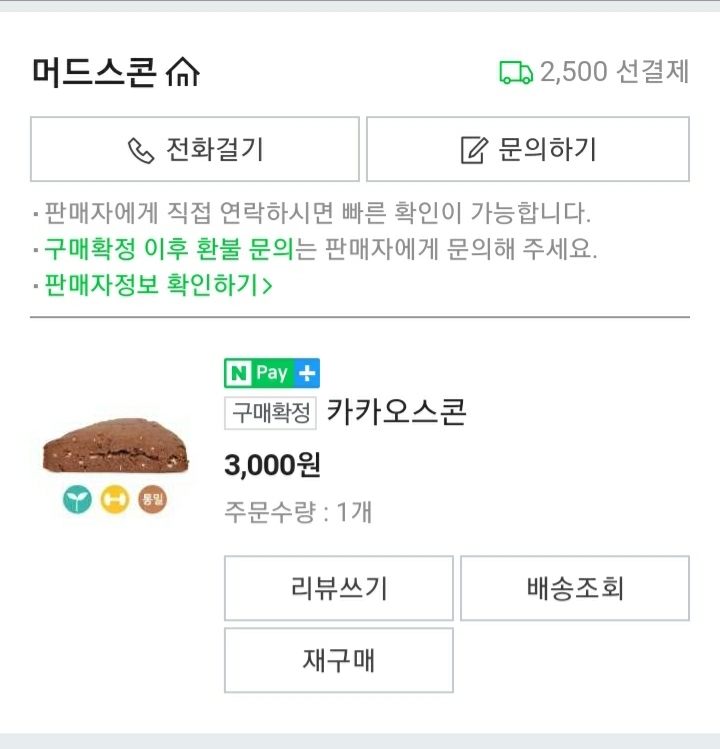Tap the green N Pay badge
This screenshot has height=749, width=720.
point(259,374)
